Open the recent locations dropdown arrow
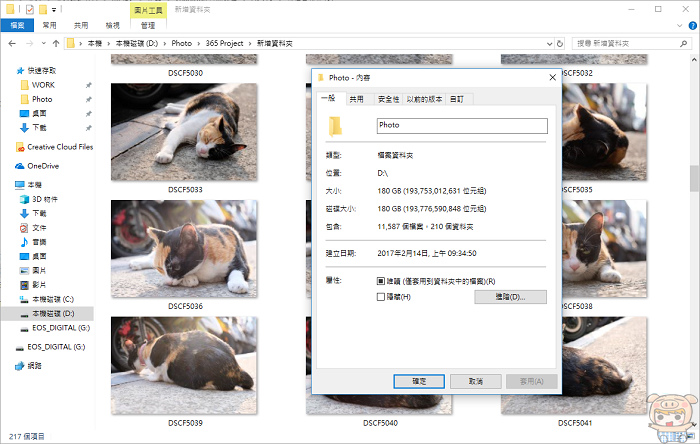700x444 pixels. [x=43, y=43]
